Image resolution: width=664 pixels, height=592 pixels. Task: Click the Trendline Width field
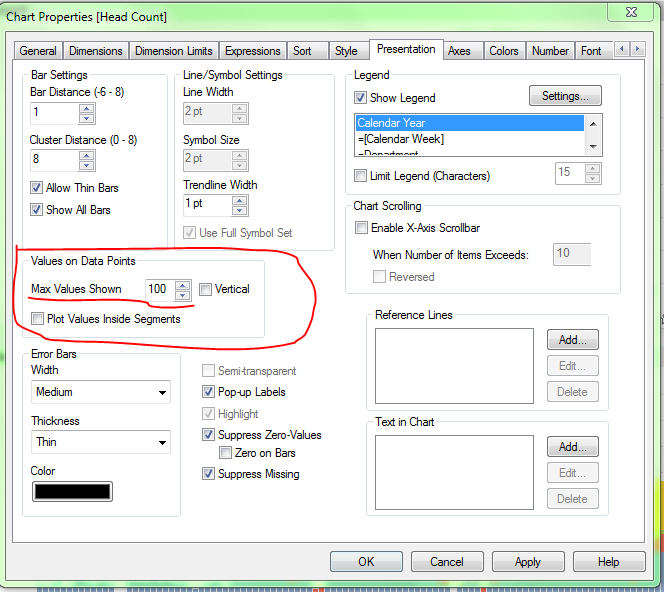tap(208, 205)
